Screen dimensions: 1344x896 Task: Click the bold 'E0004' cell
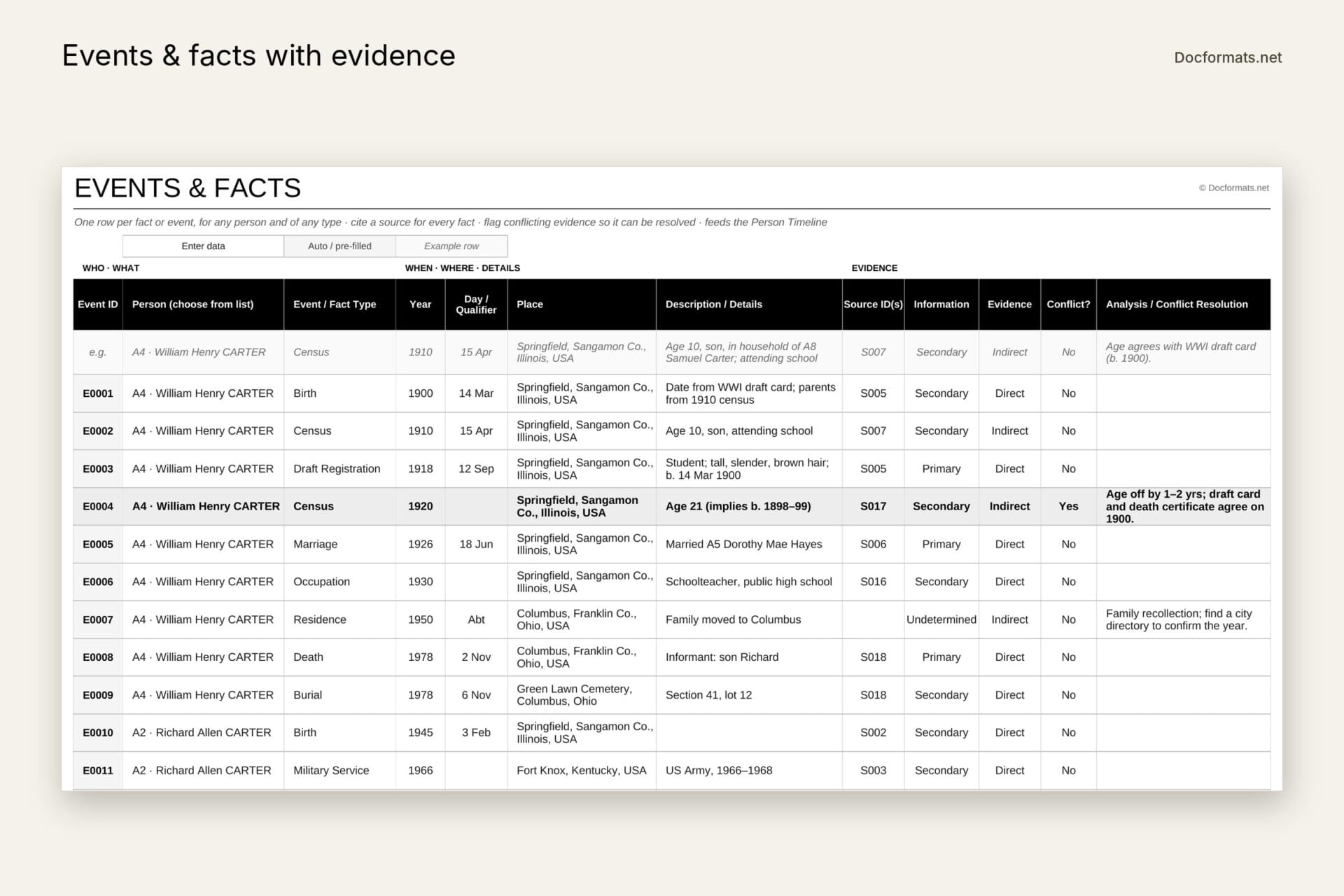[x=98, y=506]
